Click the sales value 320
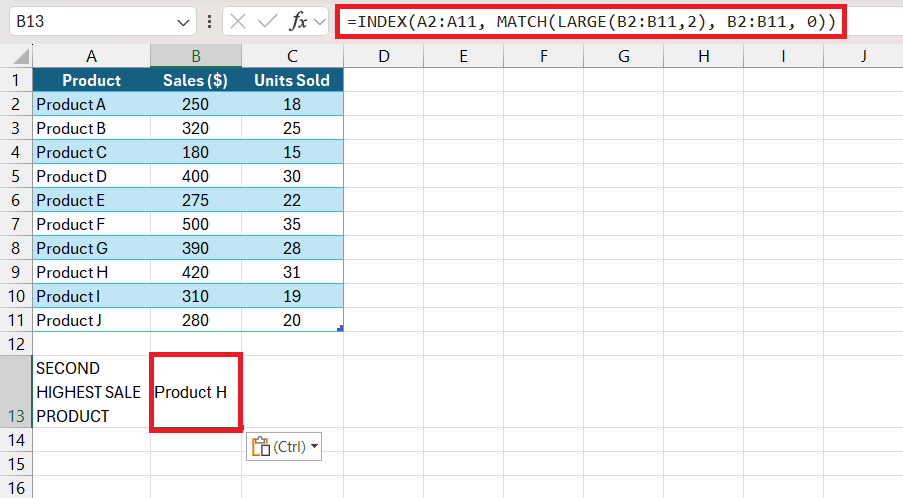903x498 pixels. point(196,128)
